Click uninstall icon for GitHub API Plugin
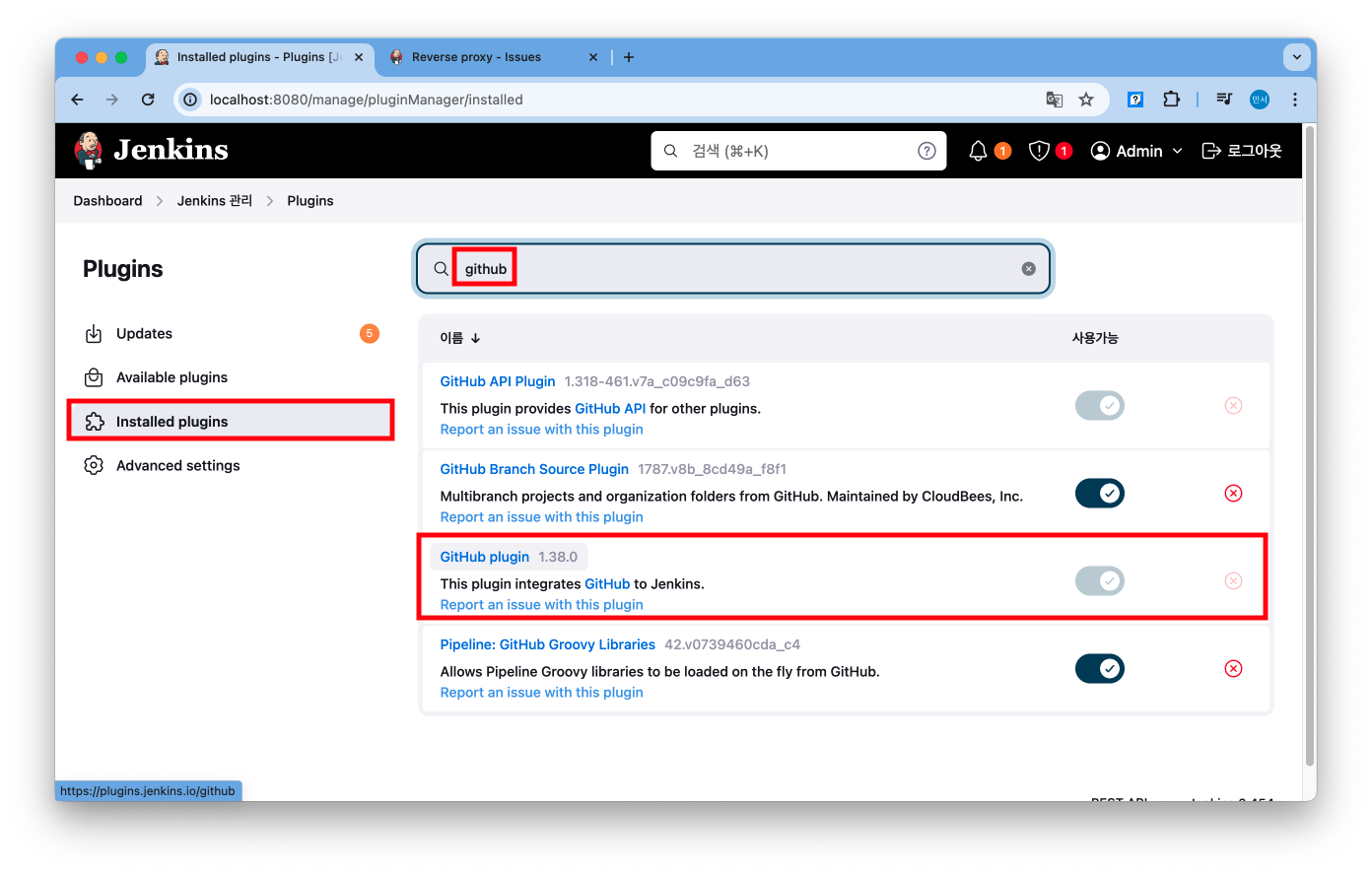The width and height of the screenshot is (1372, 874). click(x=1233, y=405)
